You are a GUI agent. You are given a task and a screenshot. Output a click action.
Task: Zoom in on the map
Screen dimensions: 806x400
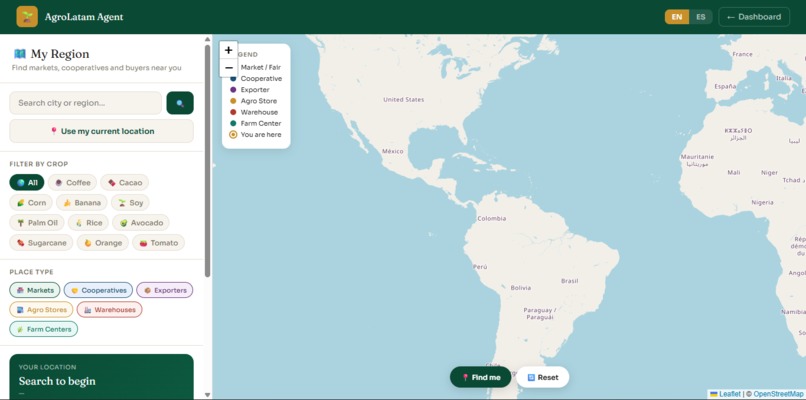pos(229,50)
